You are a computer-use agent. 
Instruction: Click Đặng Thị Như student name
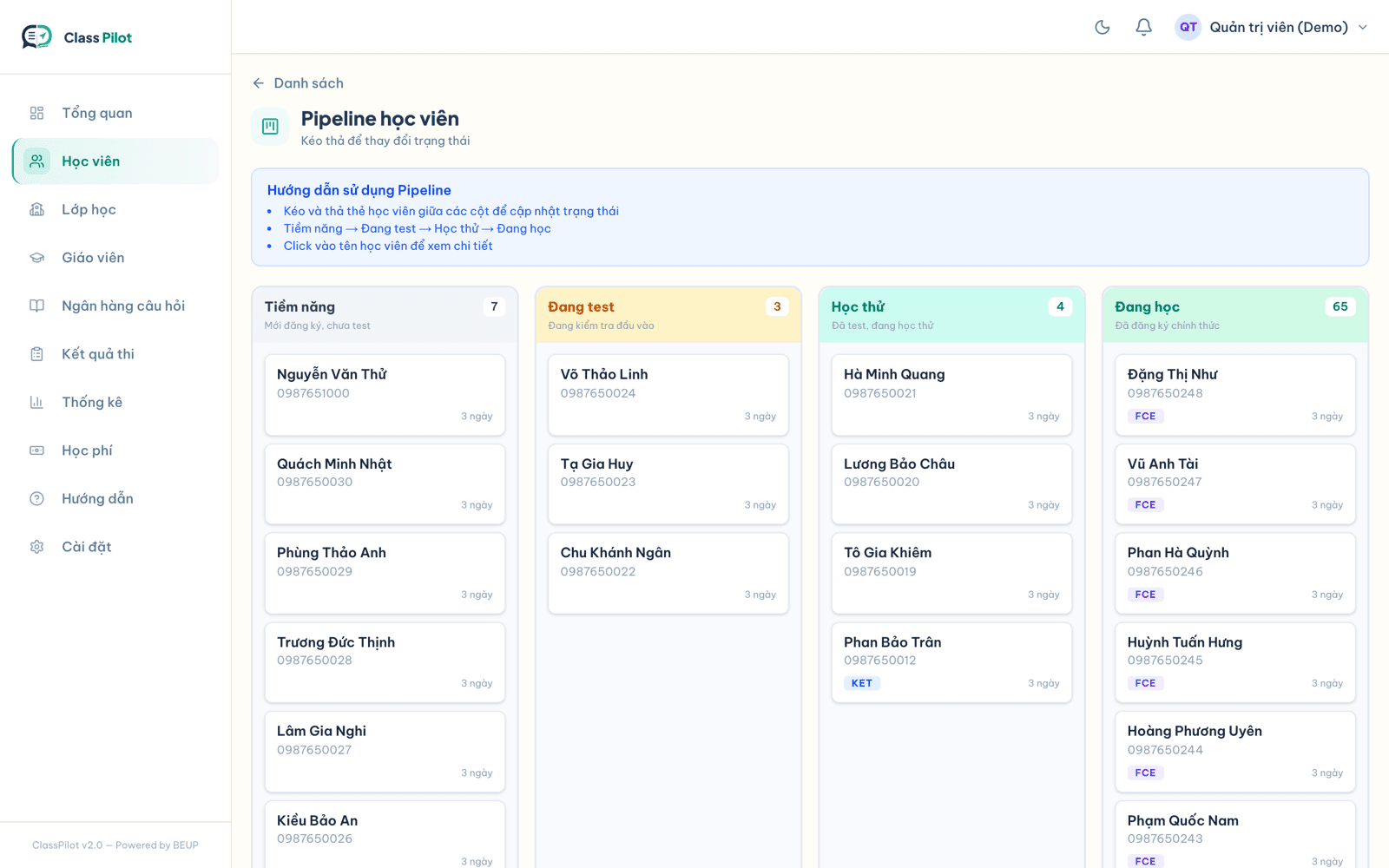pyautogui.click(x=1172, y=374)
